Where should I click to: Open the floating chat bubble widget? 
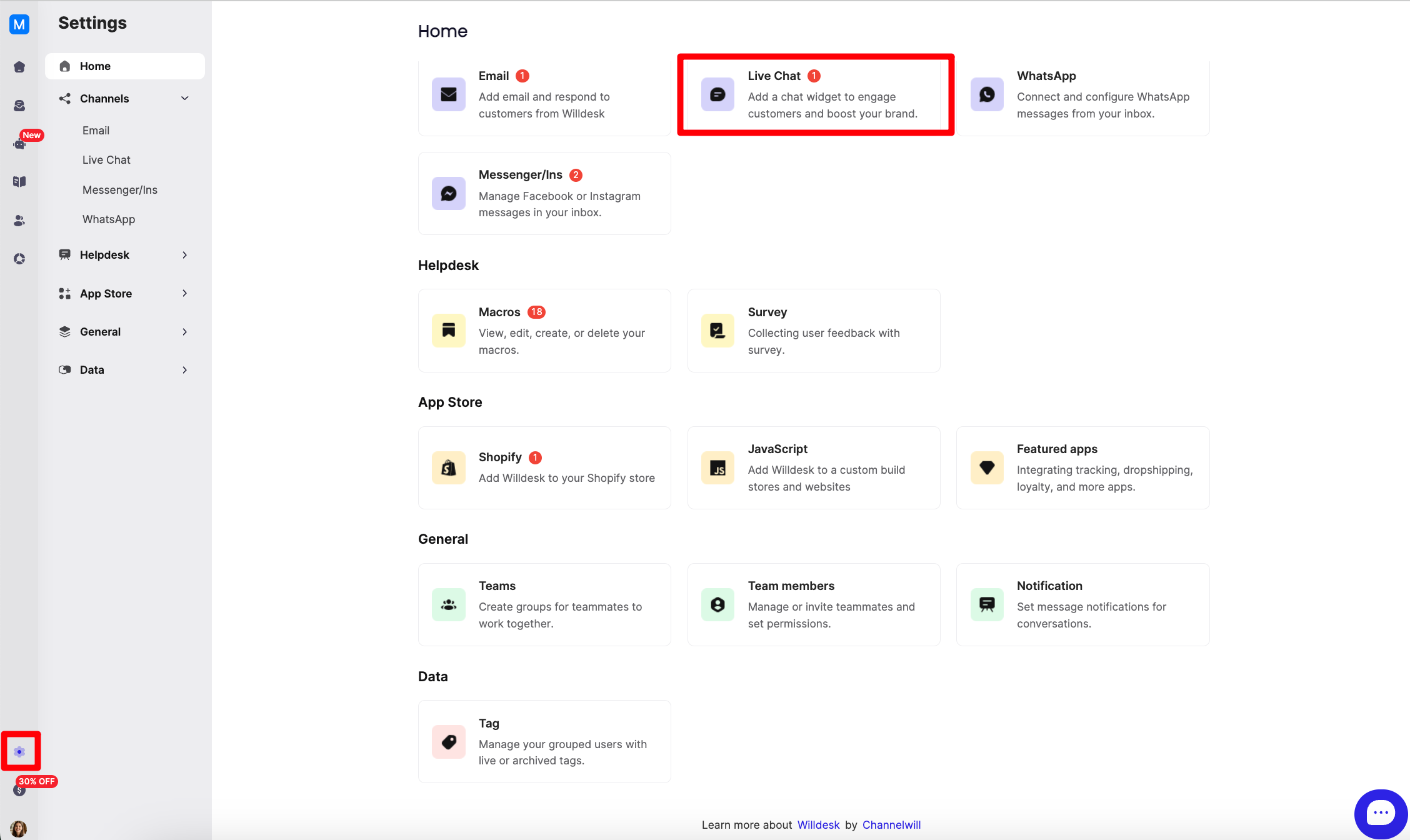coord(1381,814)
